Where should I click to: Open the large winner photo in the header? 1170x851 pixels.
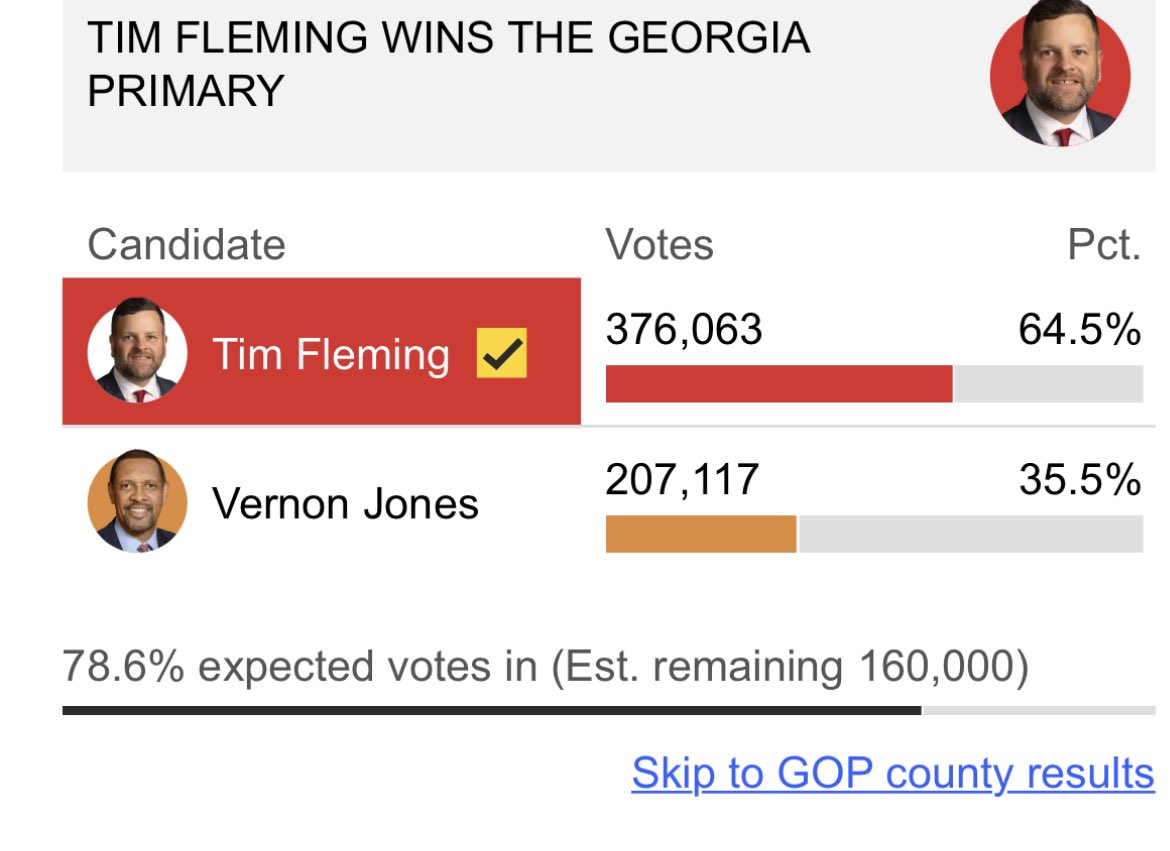point(1060,73)
